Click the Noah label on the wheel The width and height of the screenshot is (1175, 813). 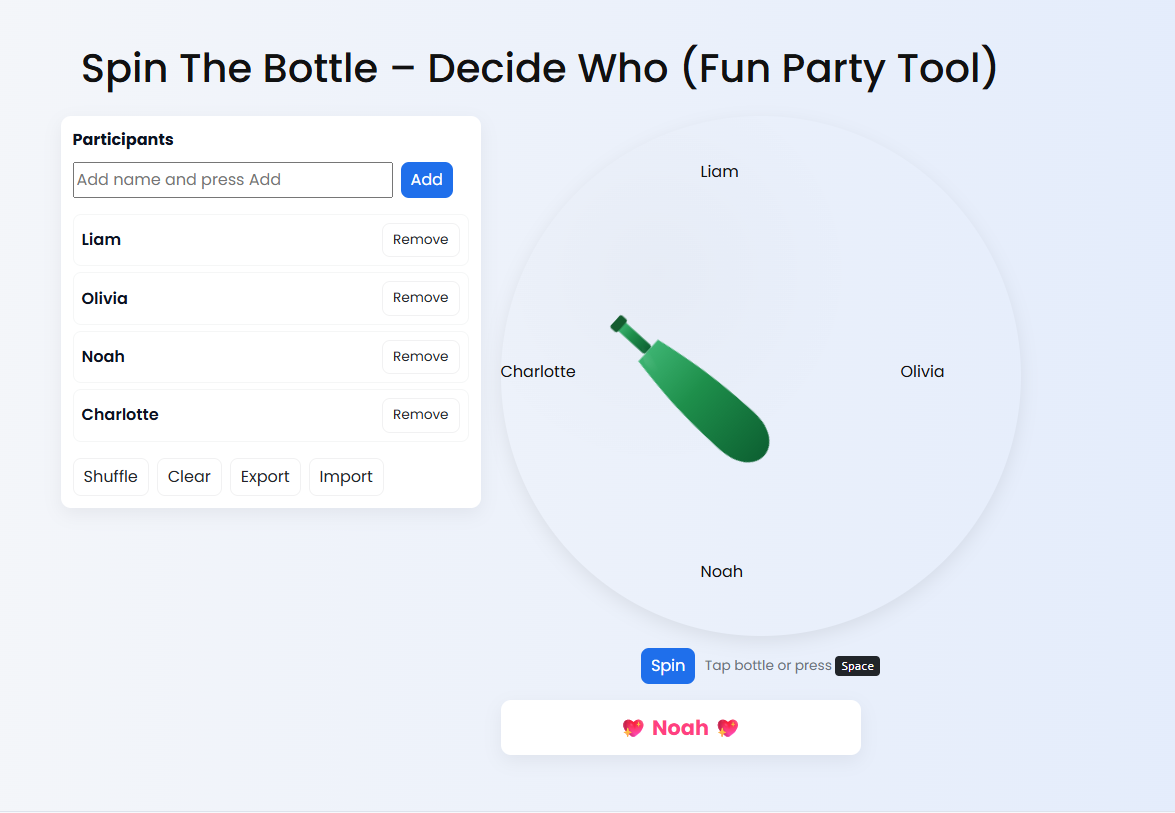click(x=721, y=572)
